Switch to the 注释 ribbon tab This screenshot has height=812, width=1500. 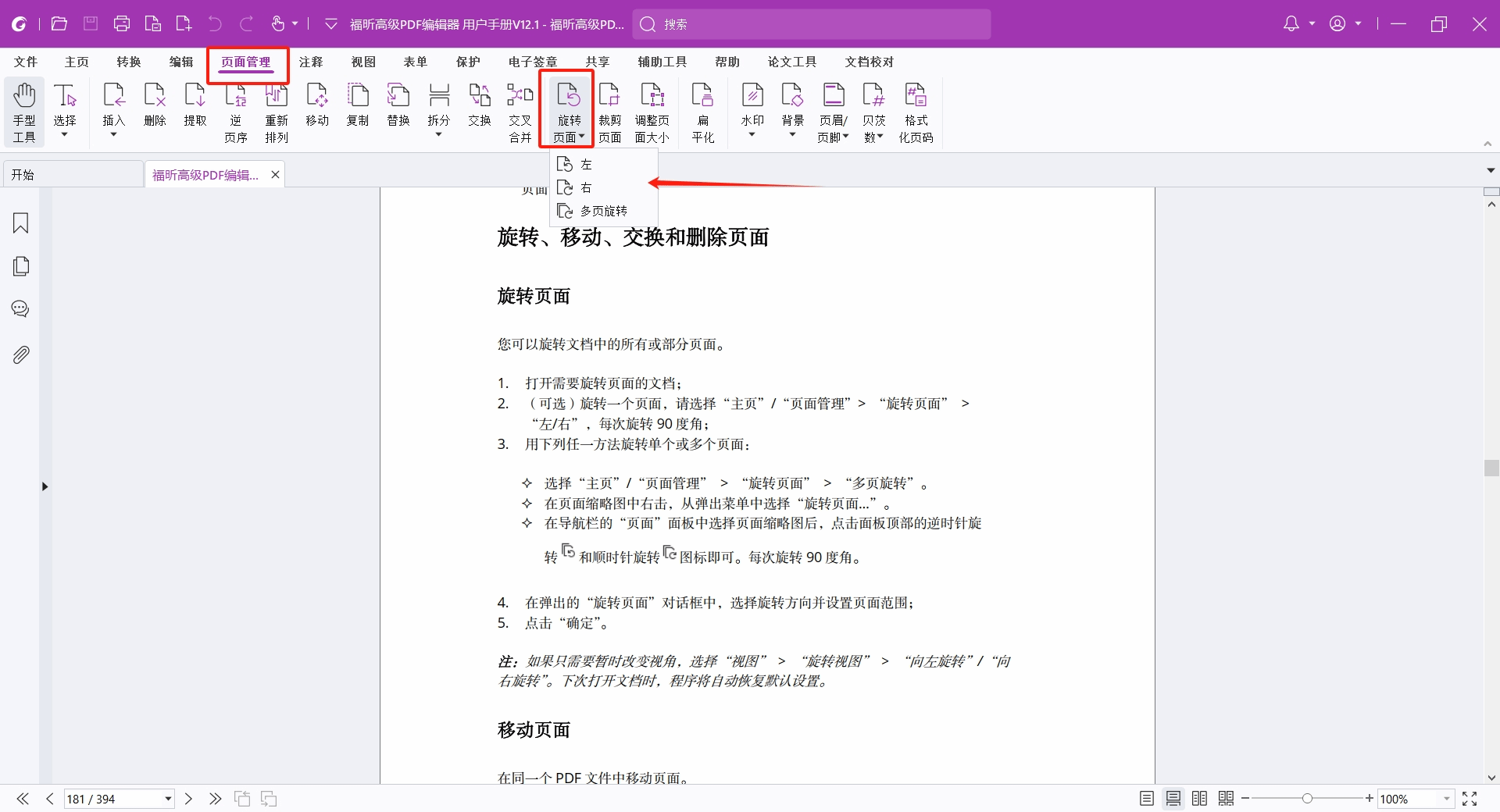(x=311, y=62)
